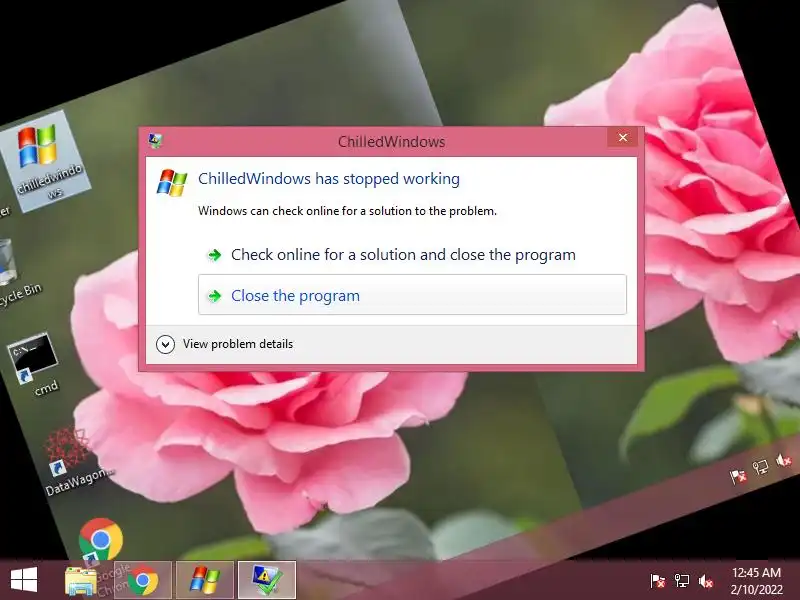Viewport: 800px width, 600px height.
Task: Click rotated flag icon in tilted tray
Action: coord(738,477)
